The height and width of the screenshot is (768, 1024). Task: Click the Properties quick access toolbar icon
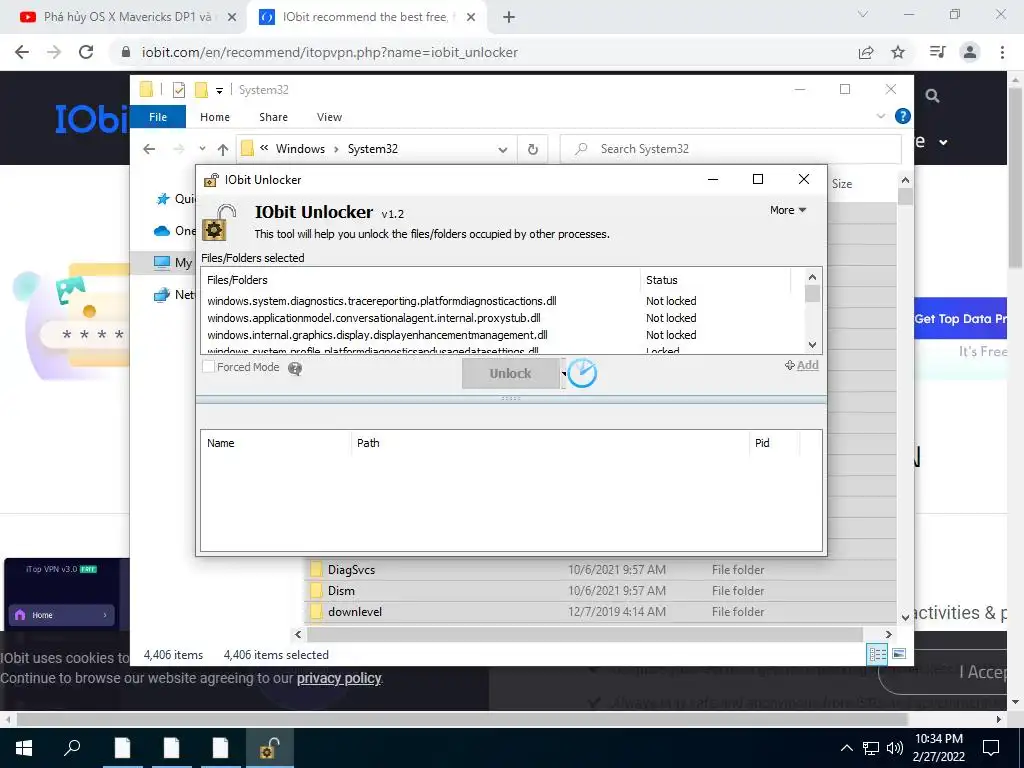pyautogui.click(x=178, y=90)
